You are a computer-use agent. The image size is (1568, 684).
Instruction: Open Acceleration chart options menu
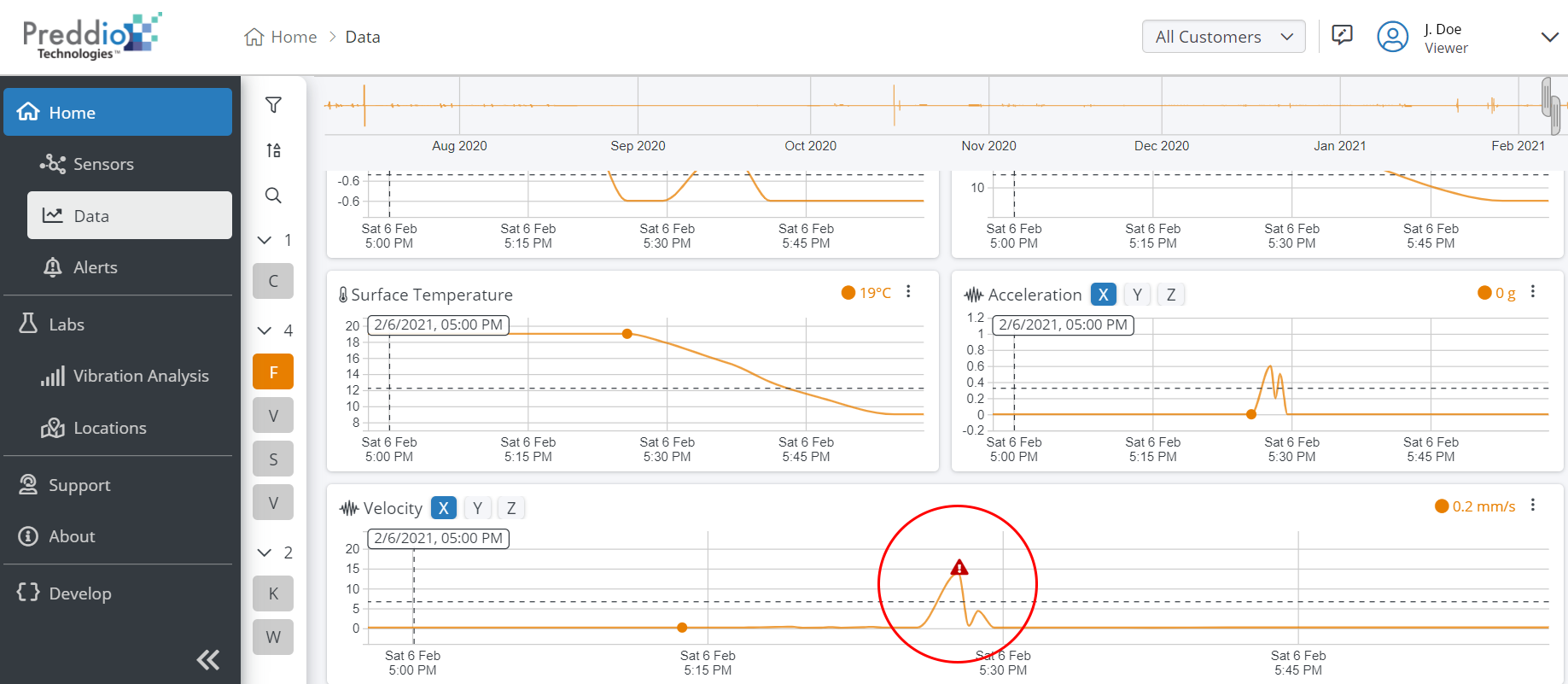[x=1533, y=292]
